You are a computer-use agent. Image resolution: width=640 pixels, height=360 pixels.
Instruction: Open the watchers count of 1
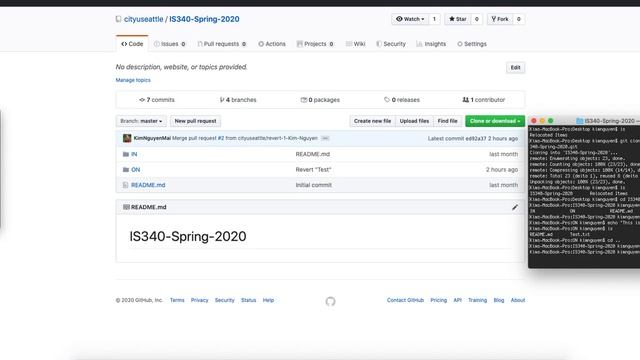(434, 19)
